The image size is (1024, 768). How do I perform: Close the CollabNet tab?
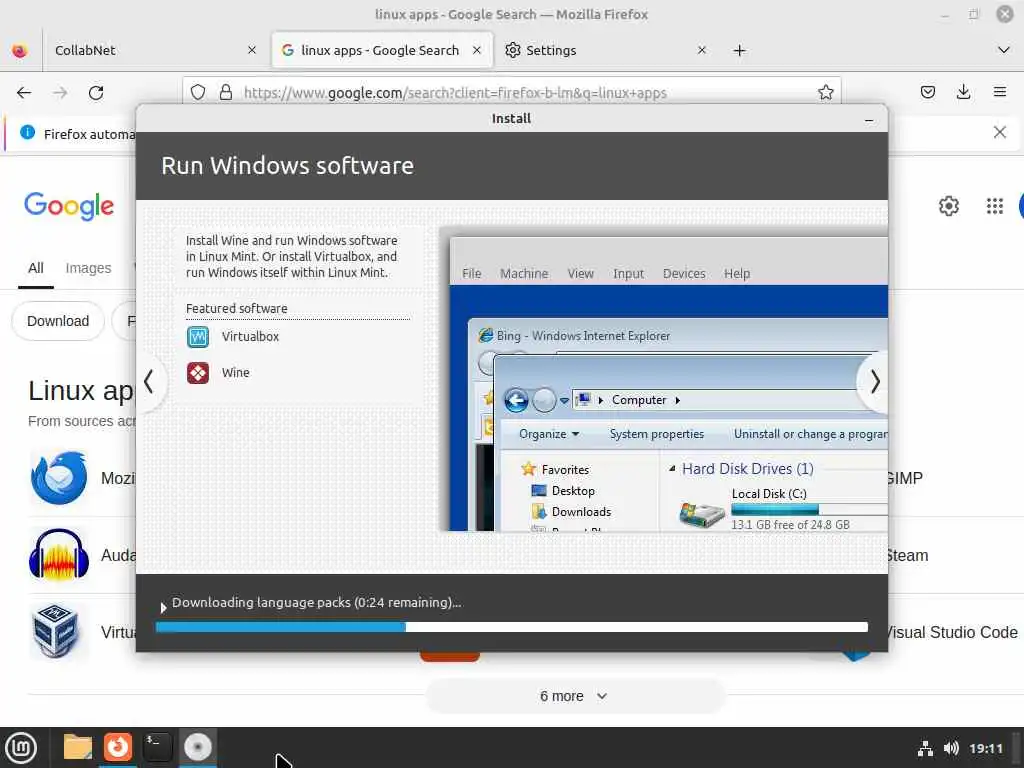click(251, 50)
